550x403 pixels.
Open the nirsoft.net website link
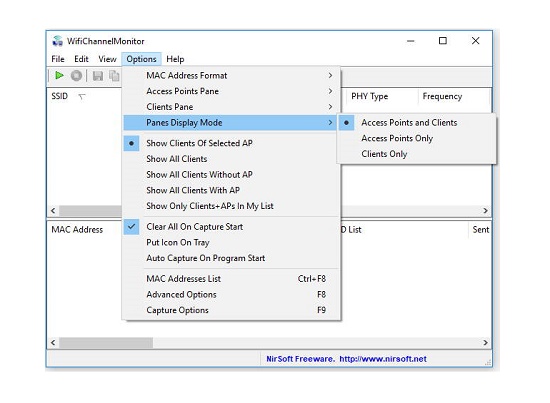tap(383, 359)
